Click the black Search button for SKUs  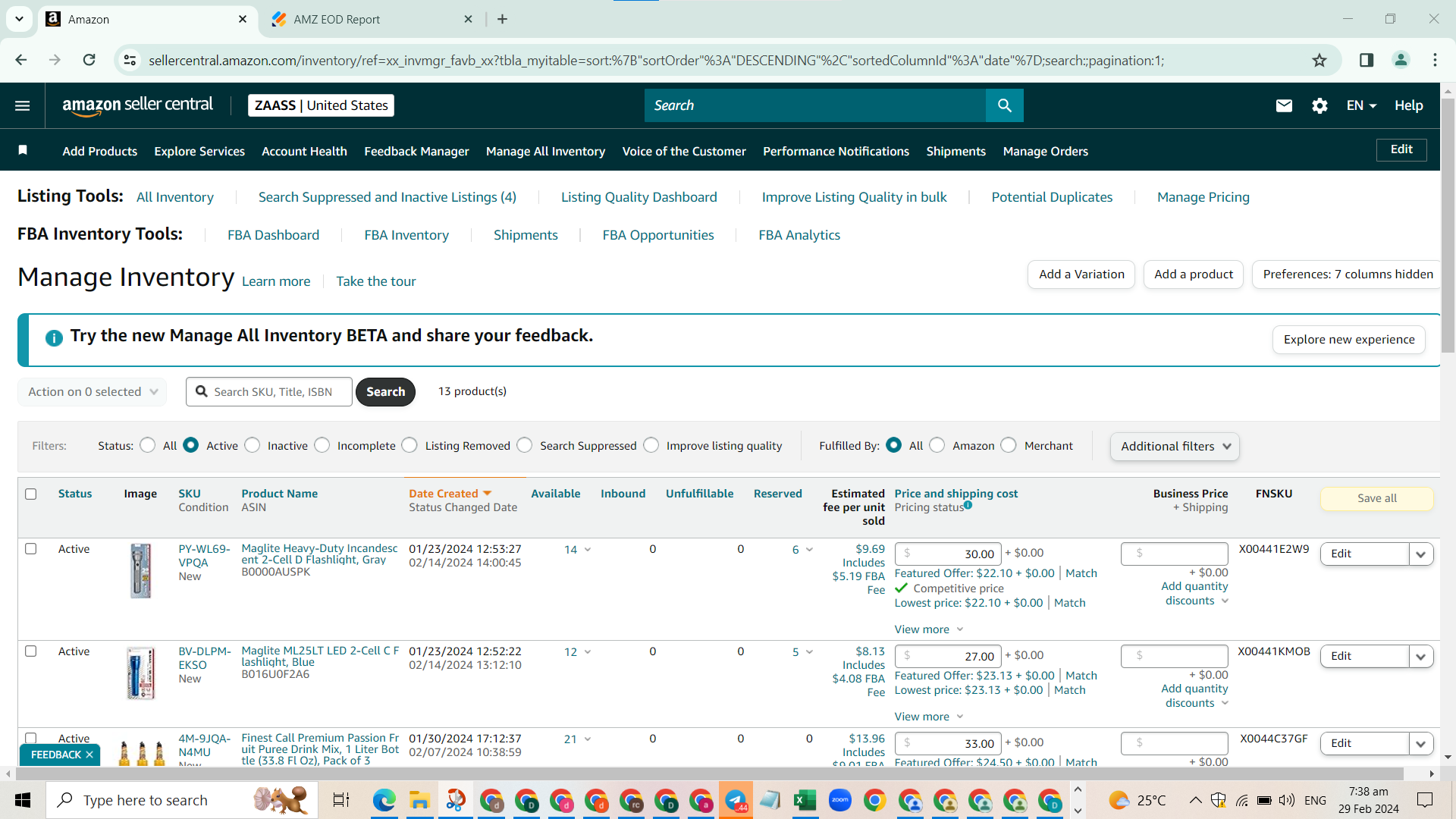[x=385, y=391]
